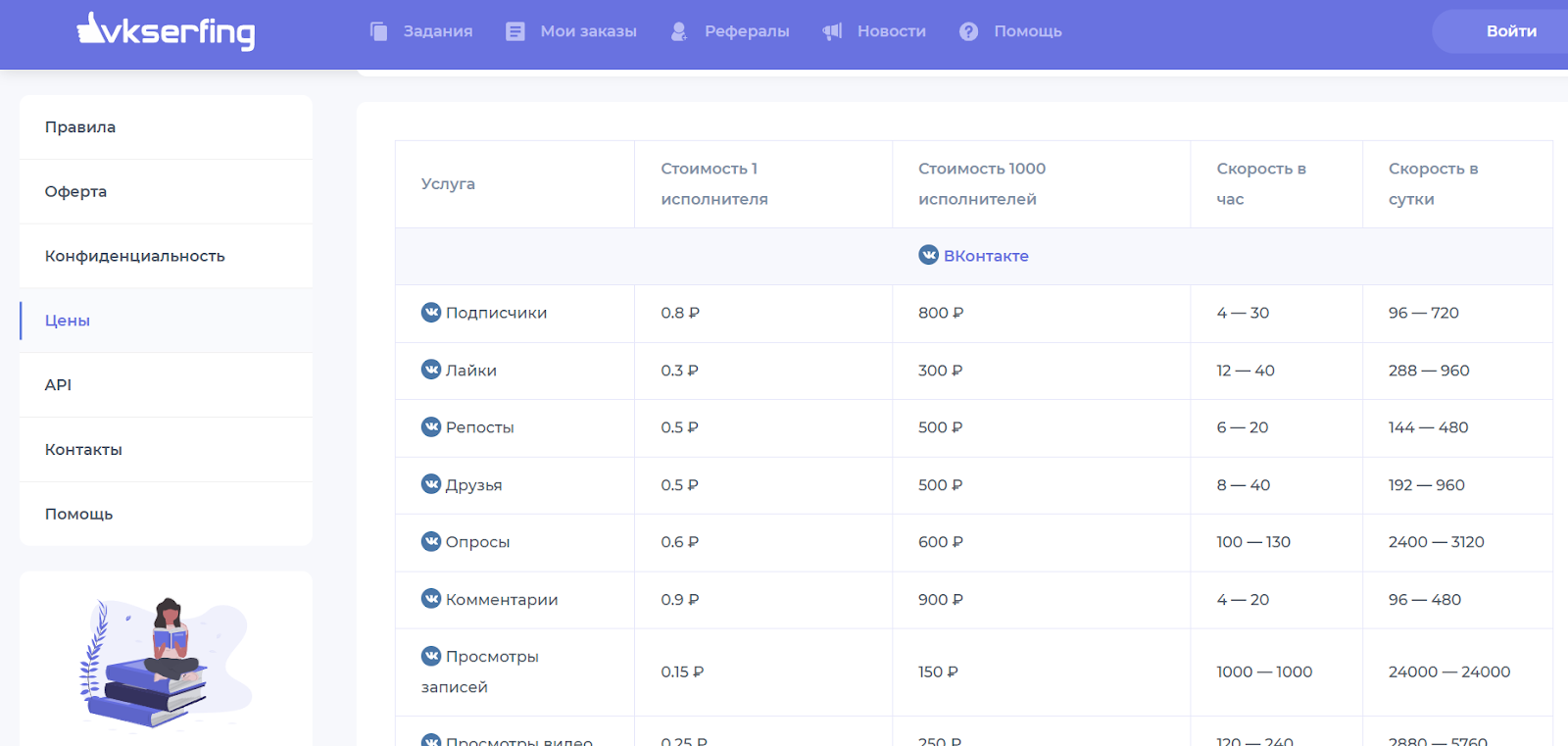This screenshot has height=746, width=1568.
Task: Click the Комментарии service name
Action: tap(502, 600)
